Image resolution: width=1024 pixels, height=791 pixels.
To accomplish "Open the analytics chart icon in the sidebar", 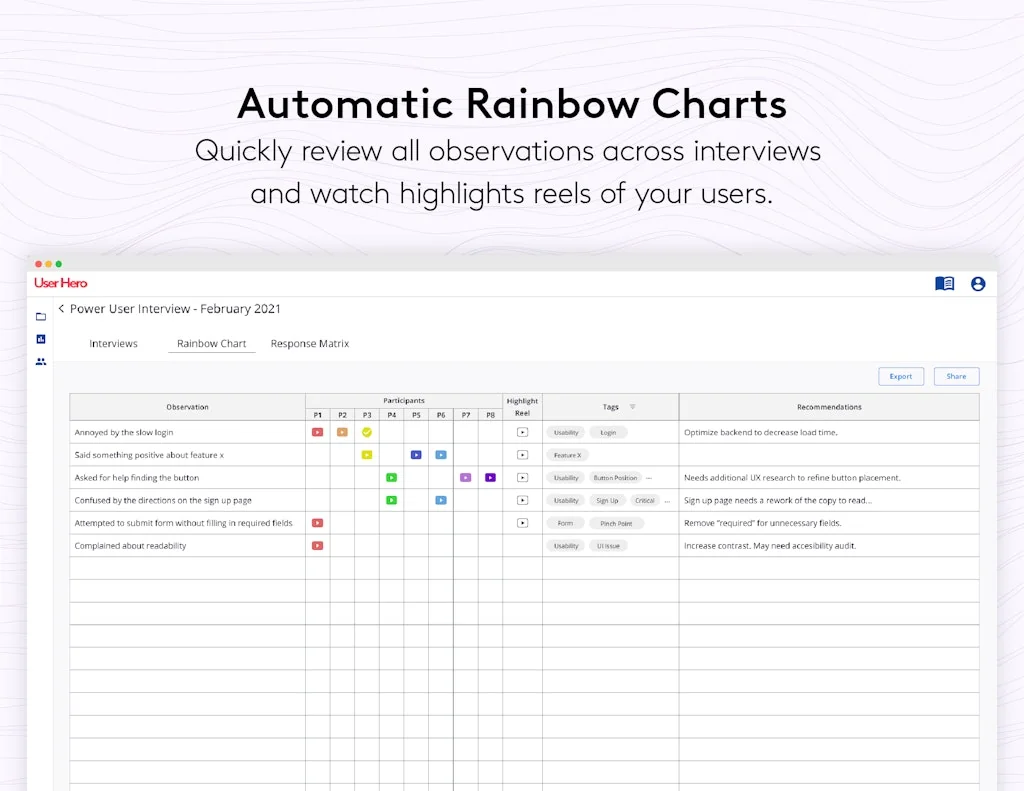I will (x=40, y=339).
